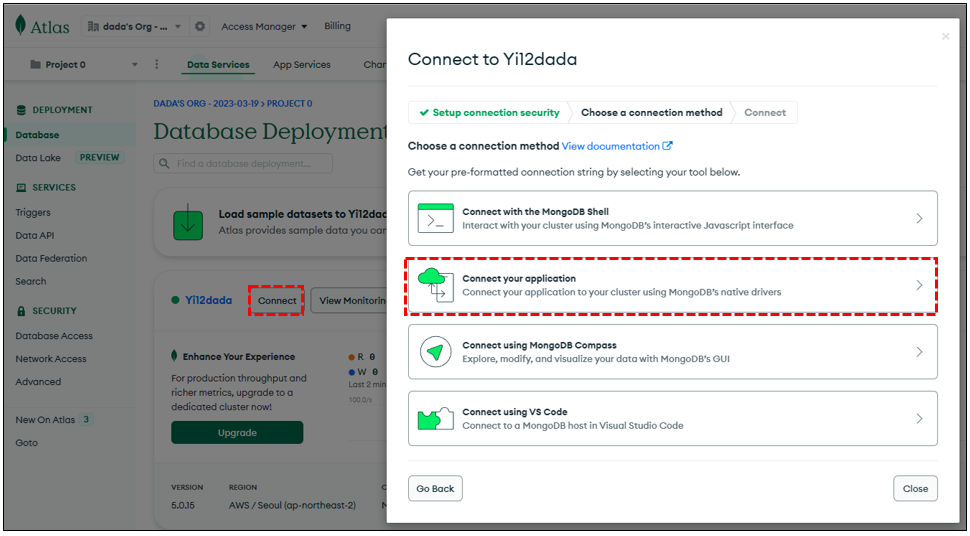Click the load sample datasets download icon

pyautogui.click(x=188, y=224)
